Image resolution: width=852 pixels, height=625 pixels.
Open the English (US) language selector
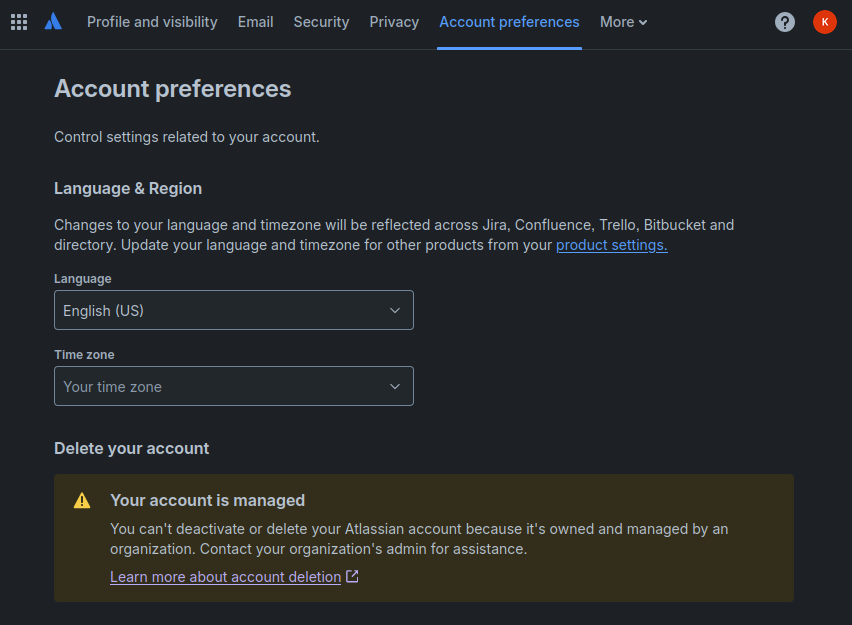[x=220, y=310]
